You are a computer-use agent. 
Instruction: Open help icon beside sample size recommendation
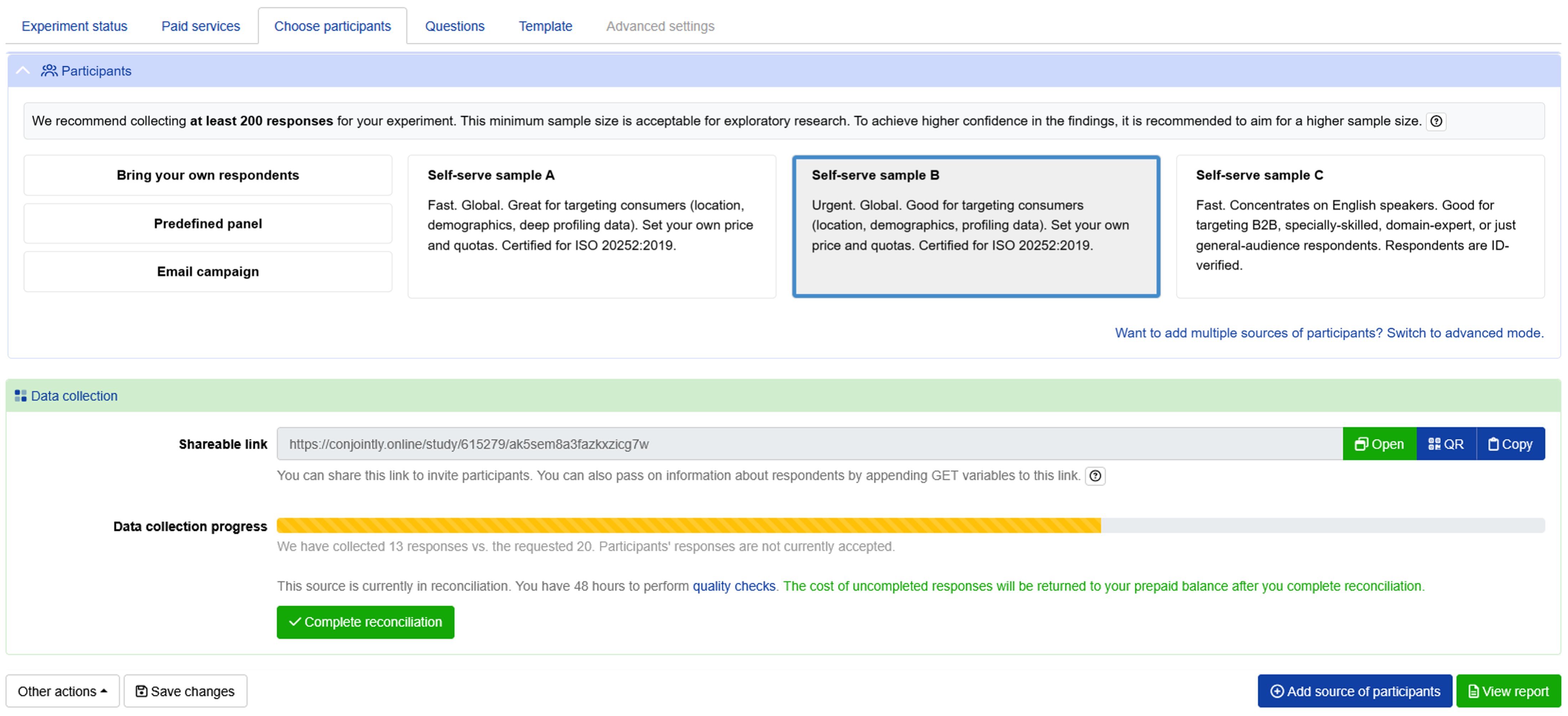(1436, 121)
